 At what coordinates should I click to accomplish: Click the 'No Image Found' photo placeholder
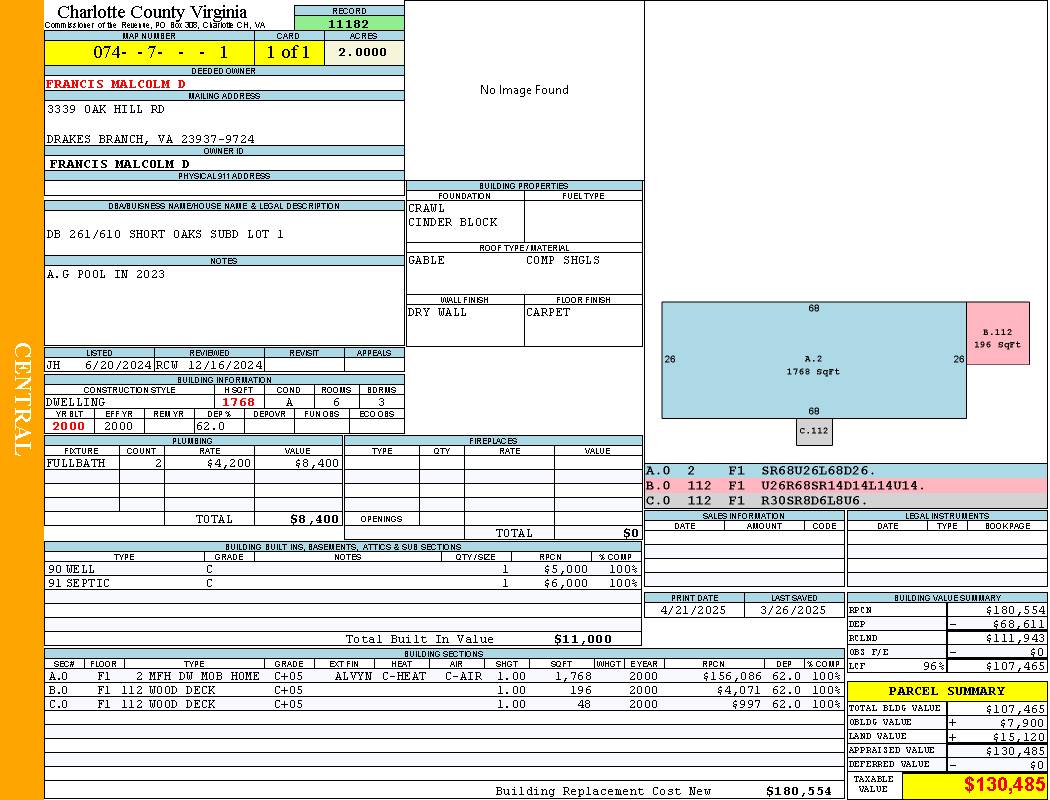[x=524, y=90]
